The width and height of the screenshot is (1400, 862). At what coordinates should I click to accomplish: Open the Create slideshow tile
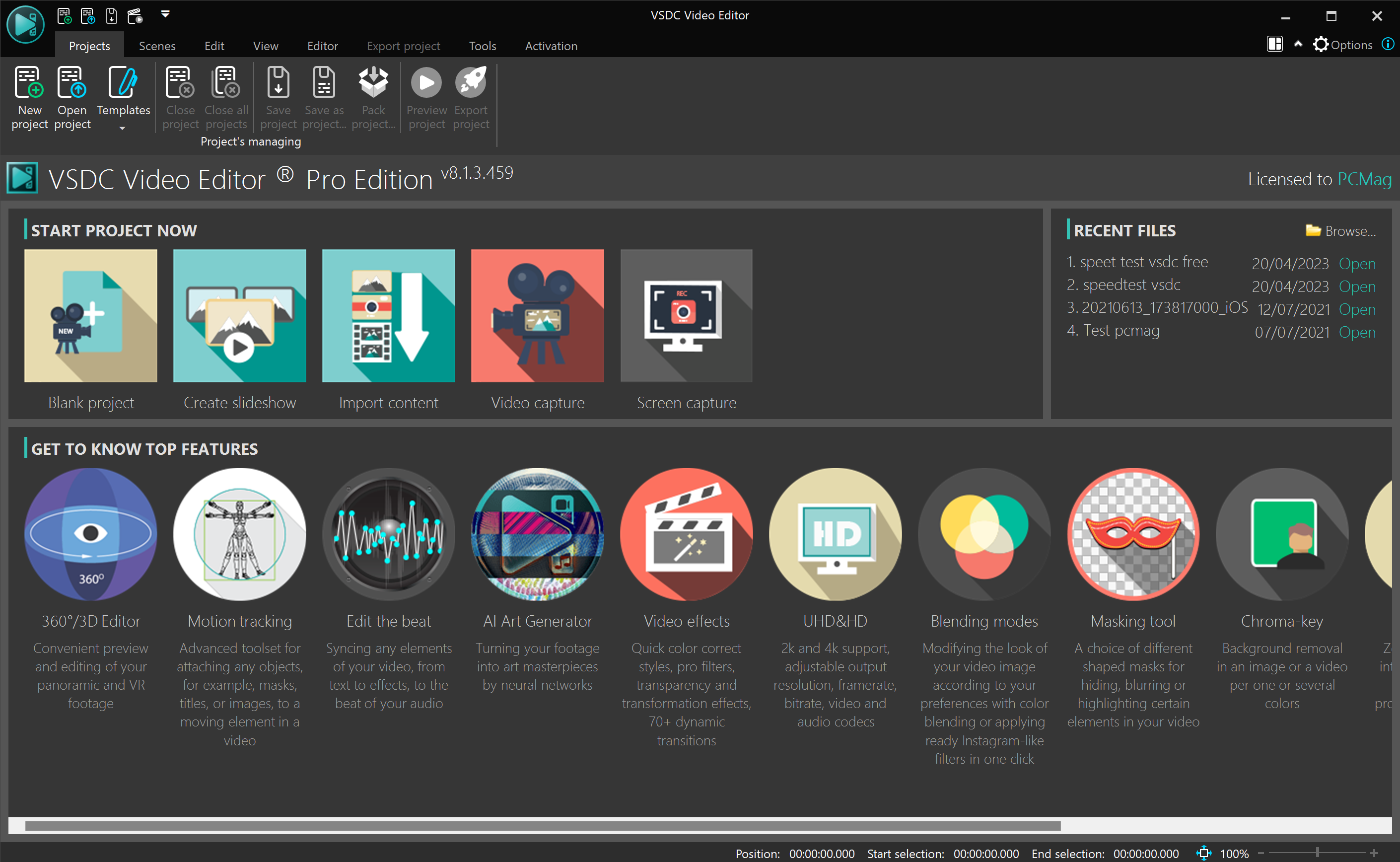coord(239,316)
